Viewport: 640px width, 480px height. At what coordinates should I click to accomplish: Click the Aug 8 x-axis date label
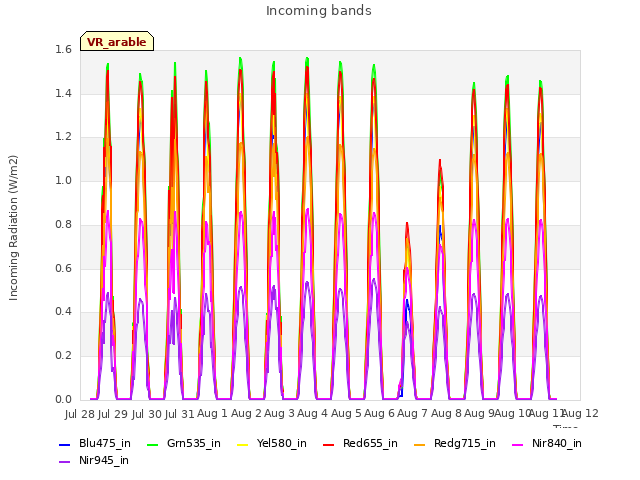(x=446, y=414)
